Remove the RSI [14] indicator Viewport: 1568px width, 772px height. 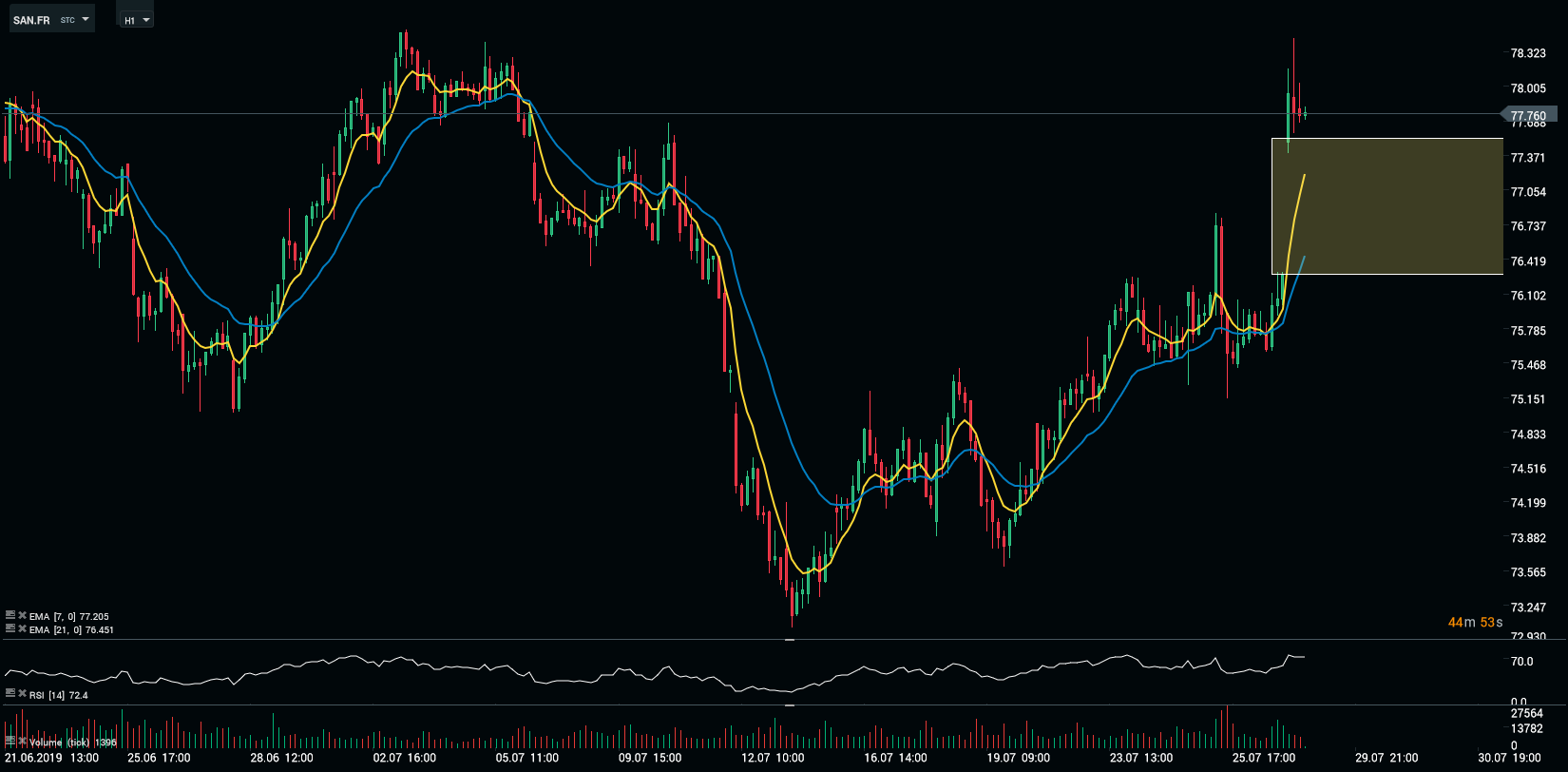pos(22,695)
